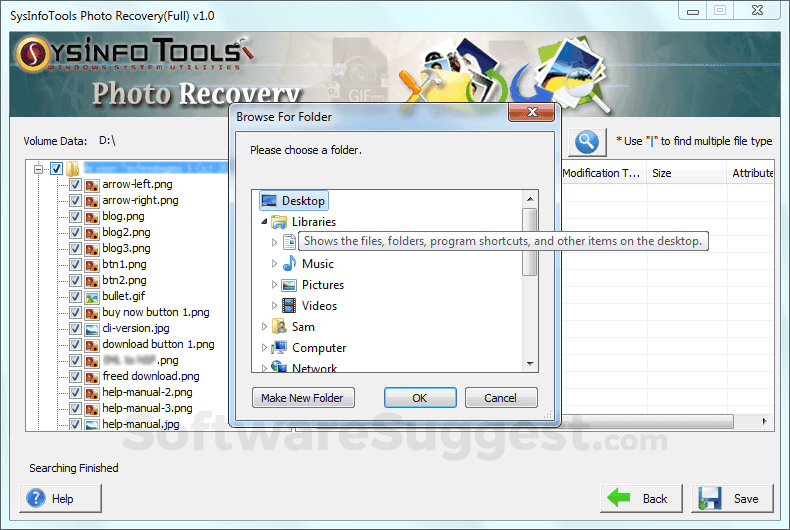Collapse the Libraries node

tap(264, 222)
